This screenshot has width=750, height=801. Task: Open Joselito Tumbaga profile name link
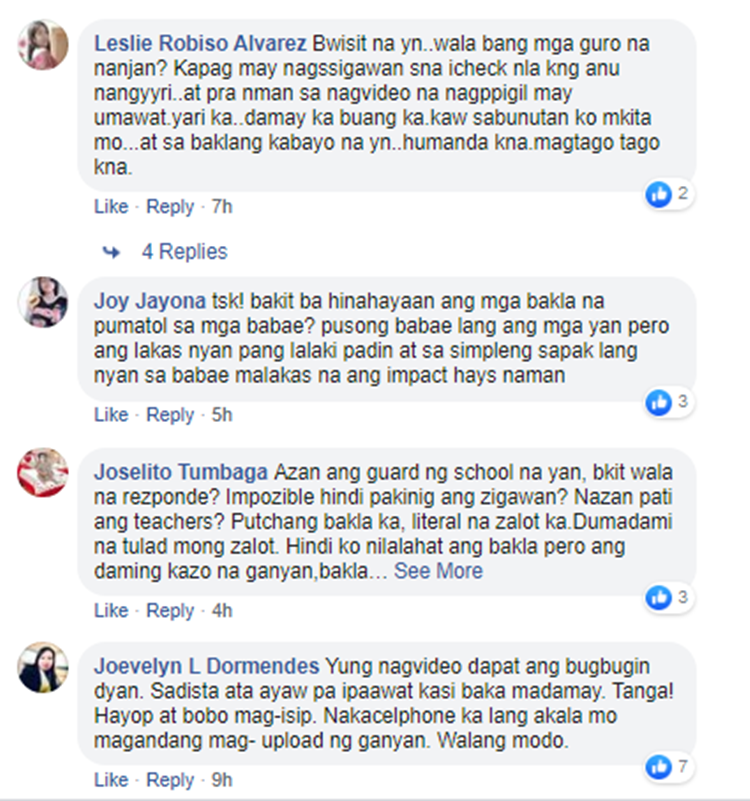coord(181,472)
